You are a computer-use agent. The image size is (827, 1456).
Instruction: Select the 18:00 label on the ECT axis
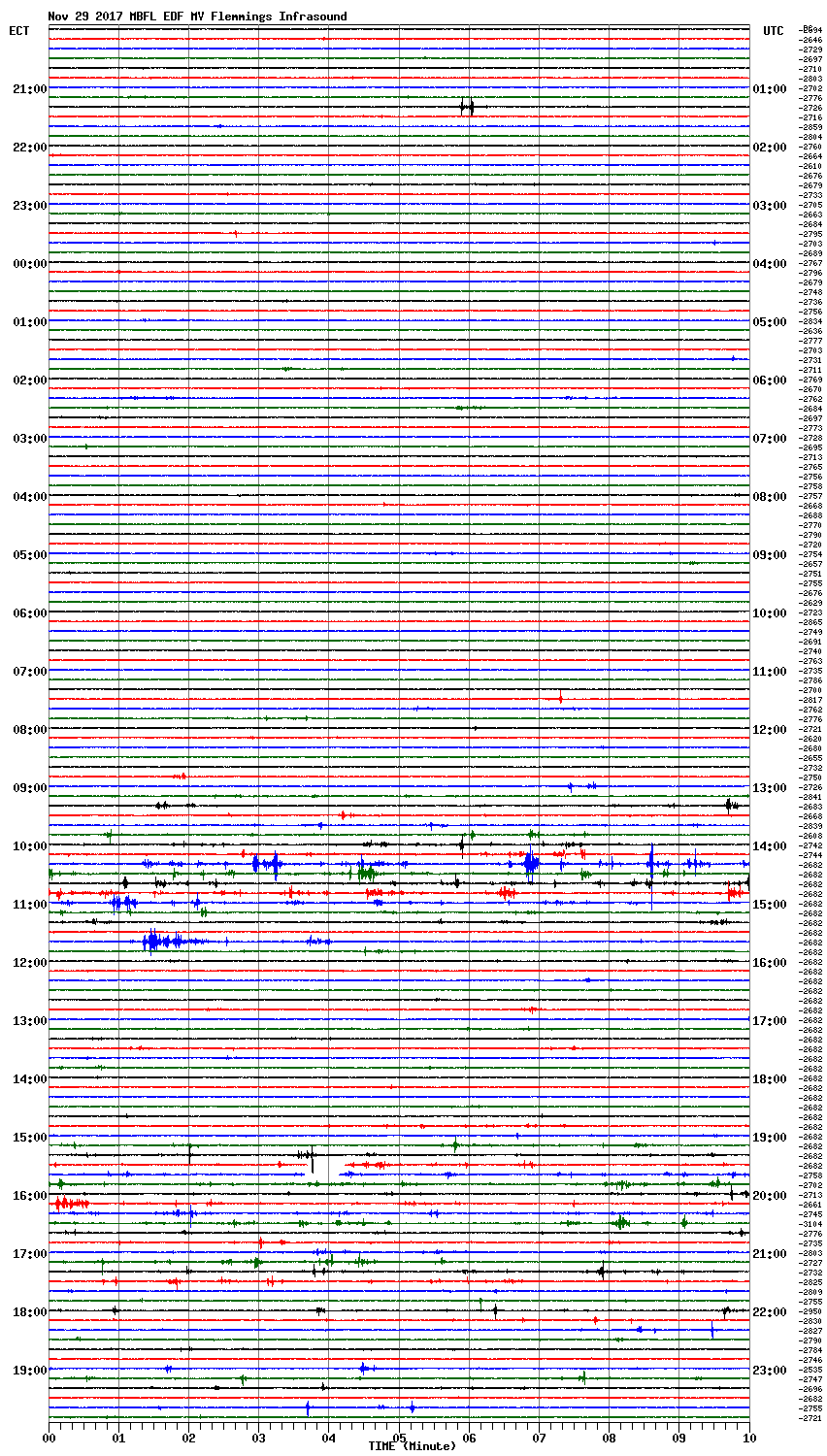point(29,1312)
